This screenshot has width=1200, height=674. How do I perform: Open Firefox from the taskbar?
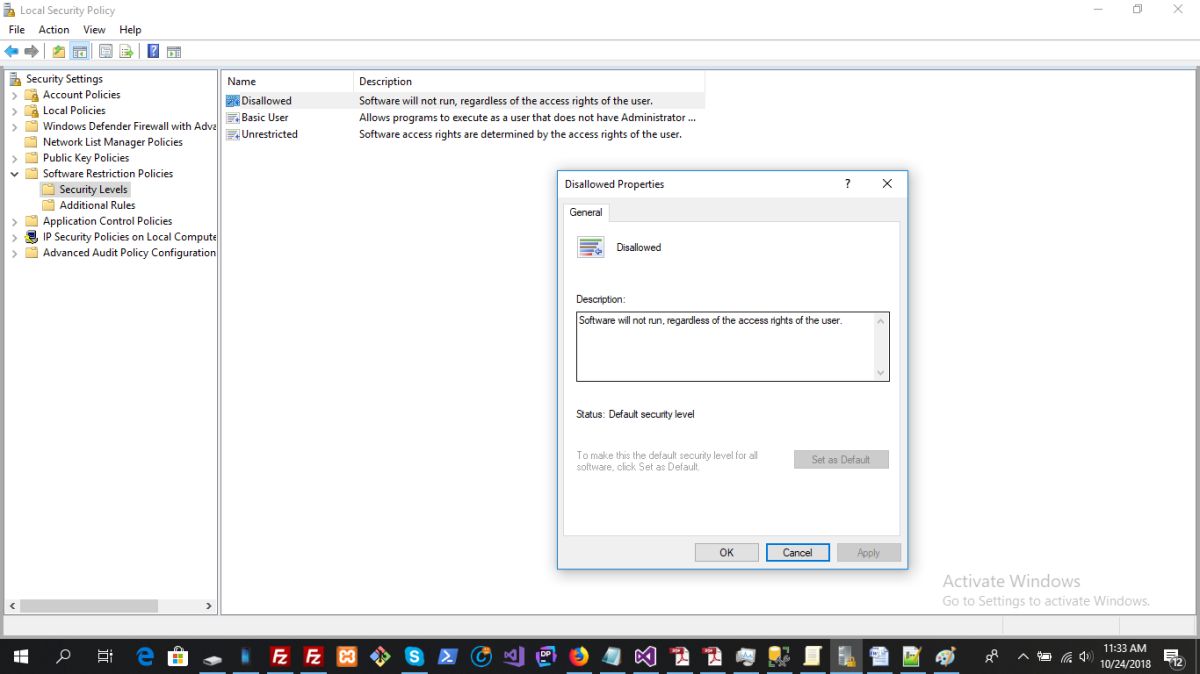click(579, 657)
